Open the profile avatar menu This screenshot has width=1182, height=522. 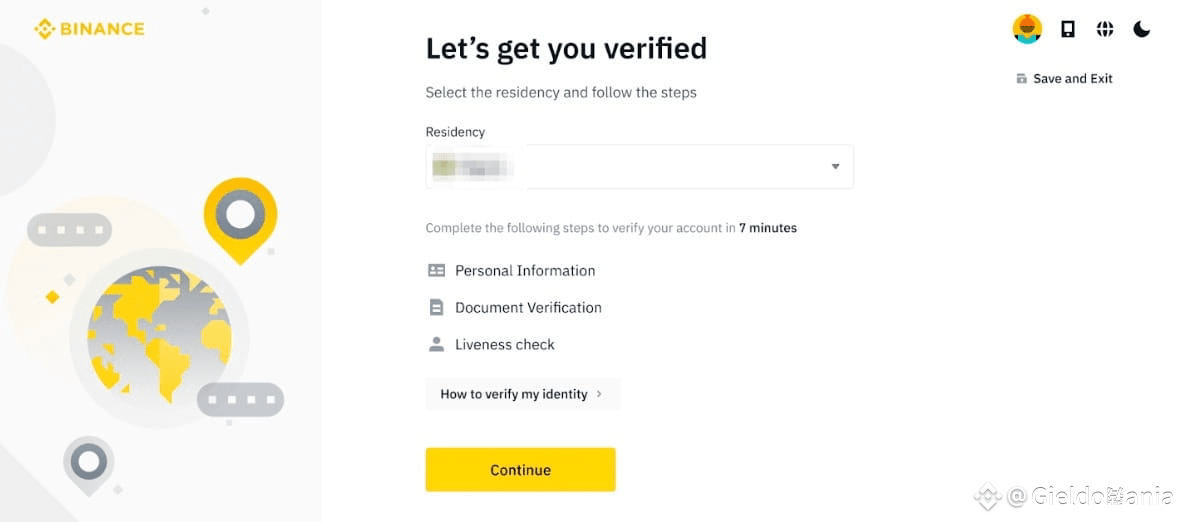click(1027, 29)
